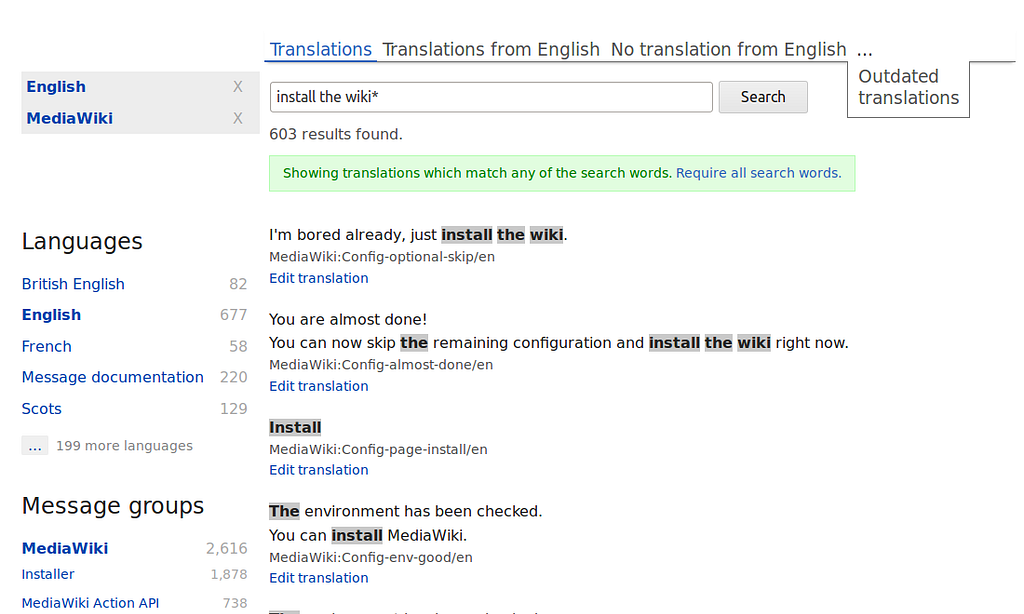Edit translation for Config-env-good/en
This screenshot has height=614, width=1024.
coord(319,578)
